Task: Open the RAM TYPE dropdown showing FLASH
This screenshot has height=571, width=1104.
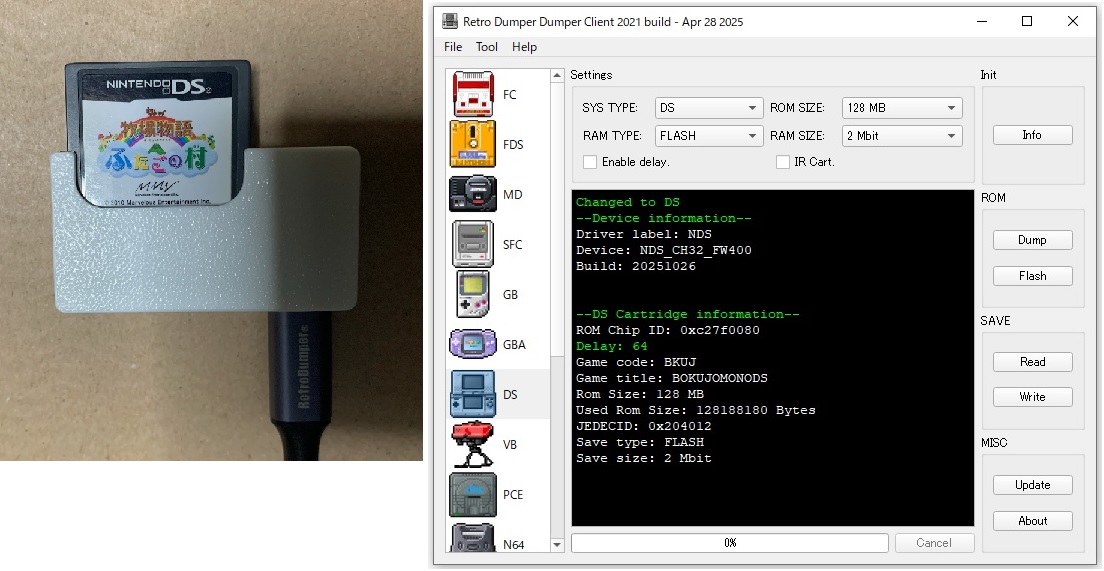Action: [708, 135]
